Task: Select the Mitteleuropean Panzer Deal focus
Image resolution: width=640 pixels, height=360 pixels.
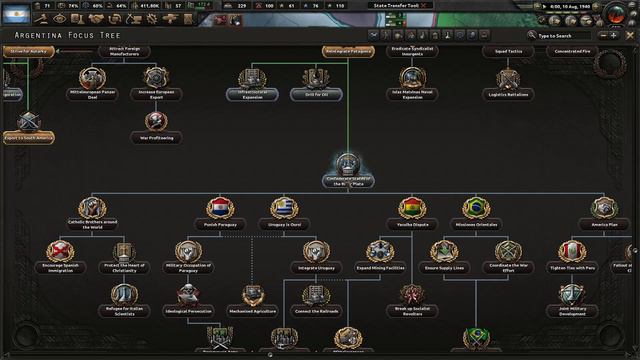Action: (x=92, y=84)
